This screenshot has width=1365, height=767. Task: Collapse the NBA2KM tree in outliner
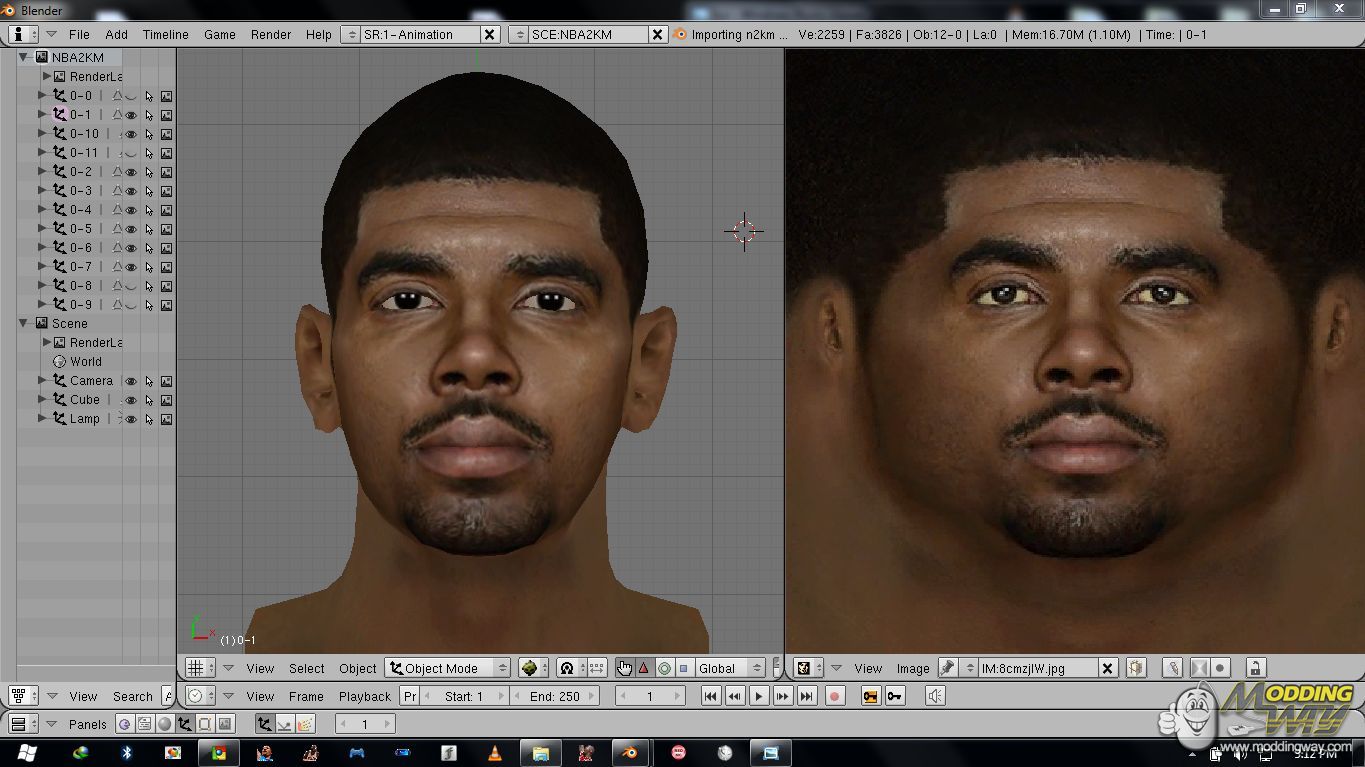point(24,58)
